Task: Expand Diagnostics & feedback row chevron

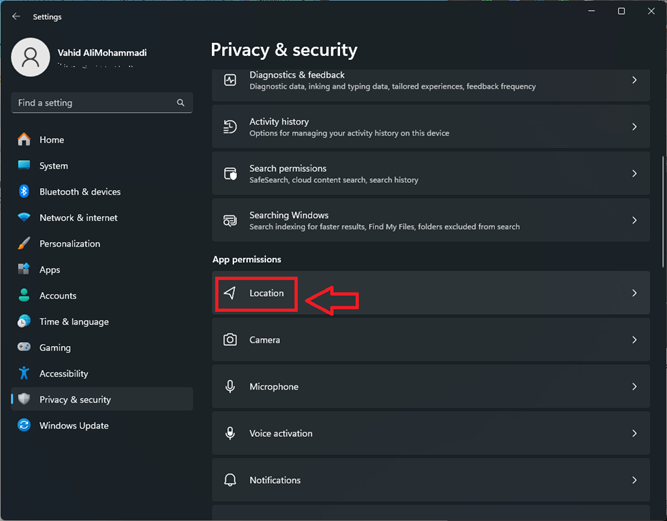Action: click(634, 80)
